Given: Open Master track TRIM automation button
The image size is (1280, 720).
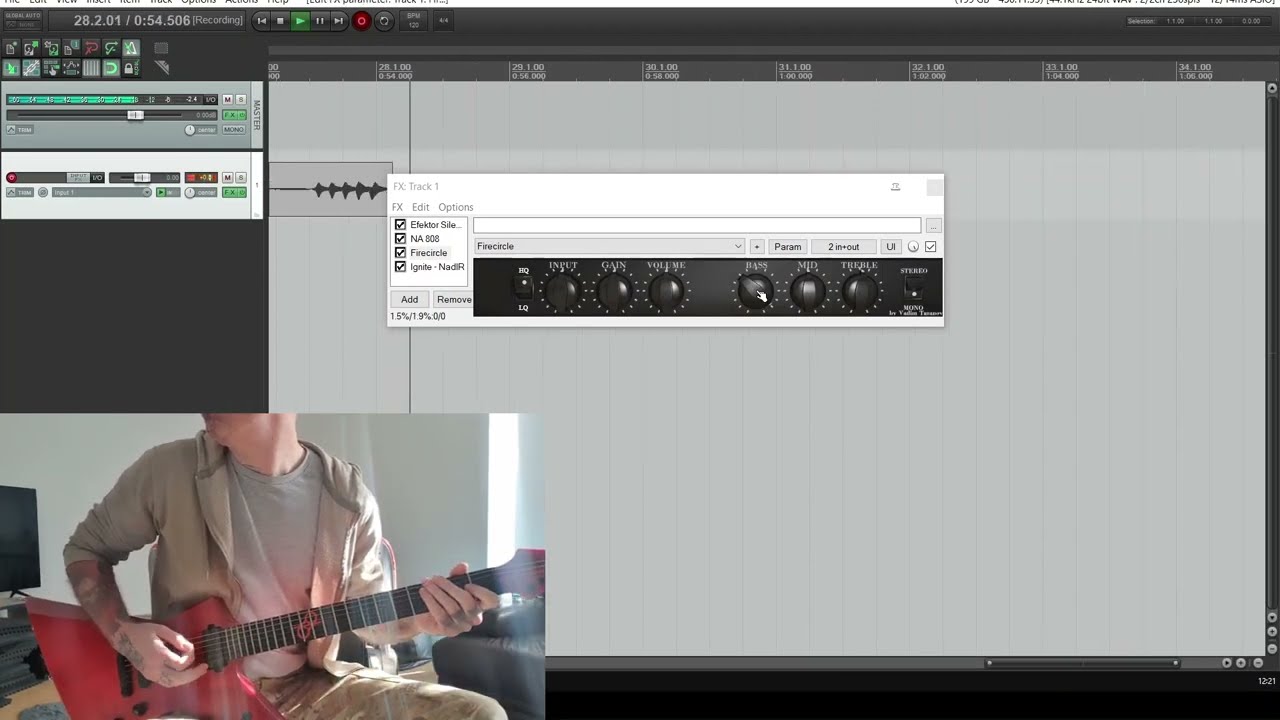Looking at the screenshot, I should pyautogui.click(x=20, y=130).
